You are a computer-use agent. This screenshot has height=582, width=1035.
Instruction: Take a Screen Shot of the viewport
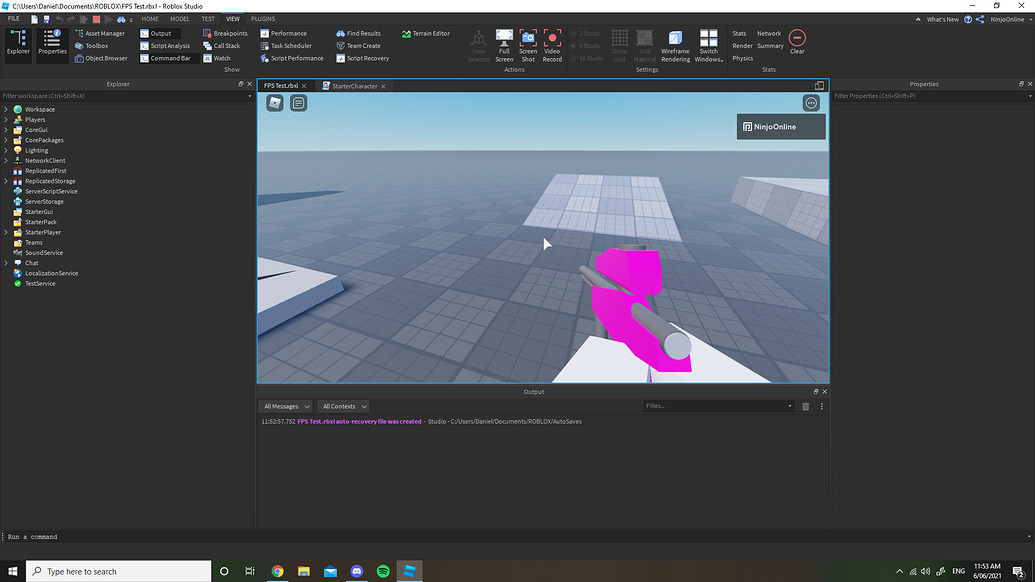pos(527,44)
